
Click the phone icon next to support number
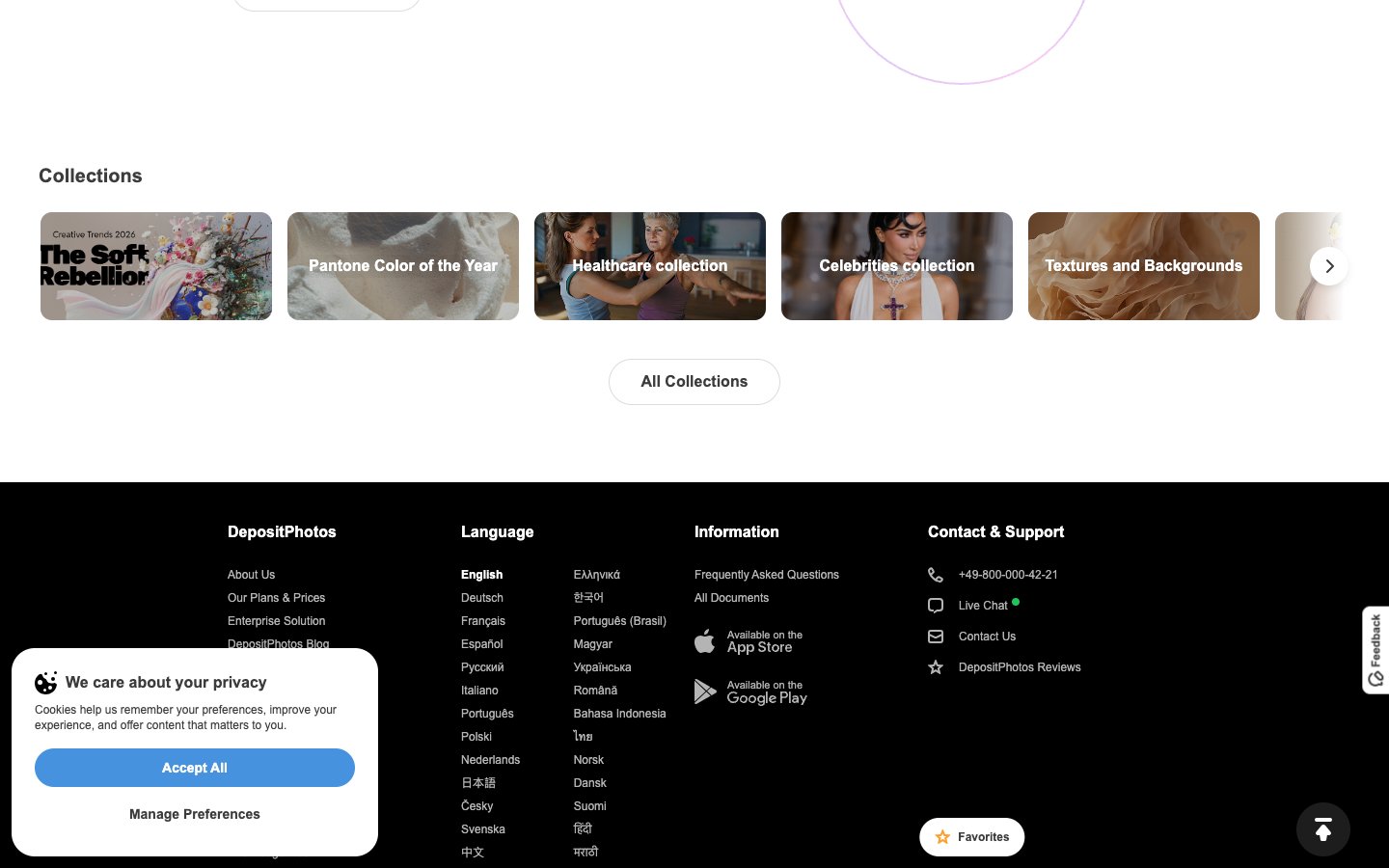click(x=936, y=575)
